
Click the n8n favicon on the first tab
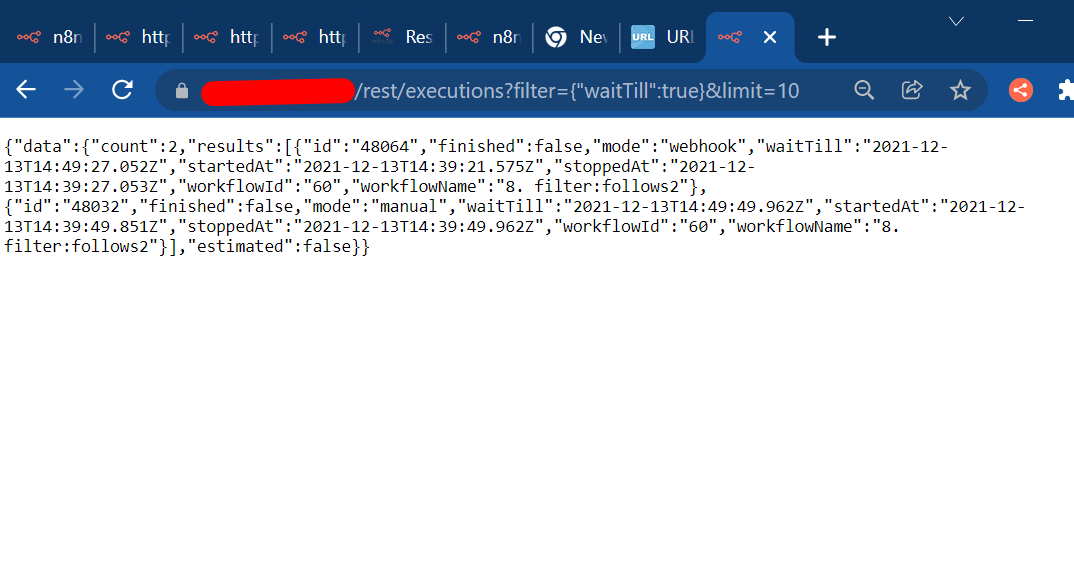click(x=27, y=36)
